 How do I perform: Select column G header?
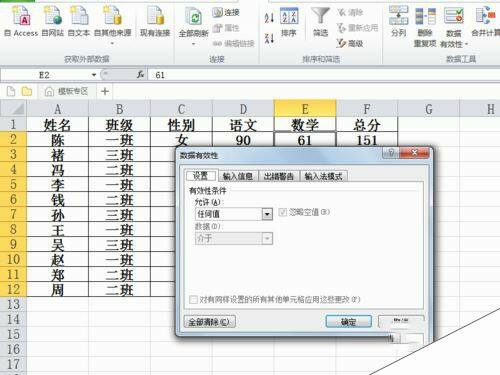click(429, 109)
